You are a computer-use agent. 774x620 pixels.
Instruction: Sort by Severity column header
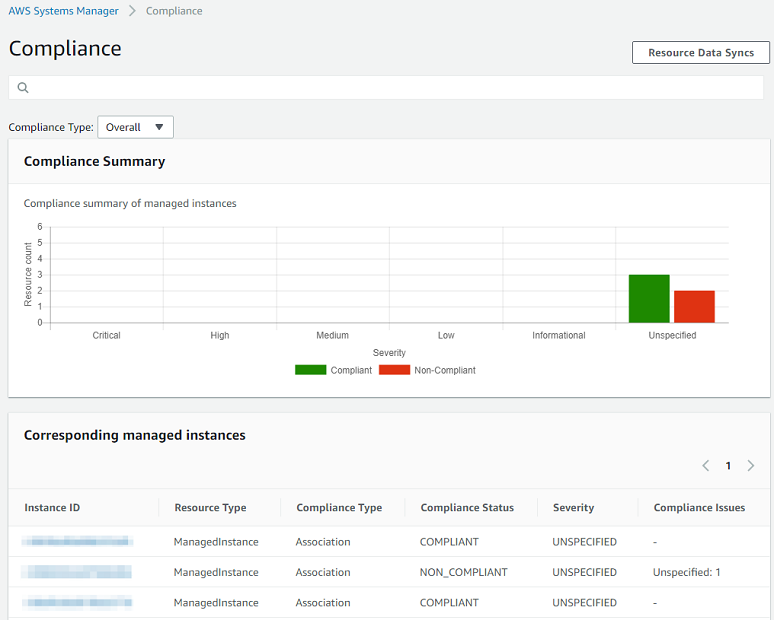tap(573, 508)
